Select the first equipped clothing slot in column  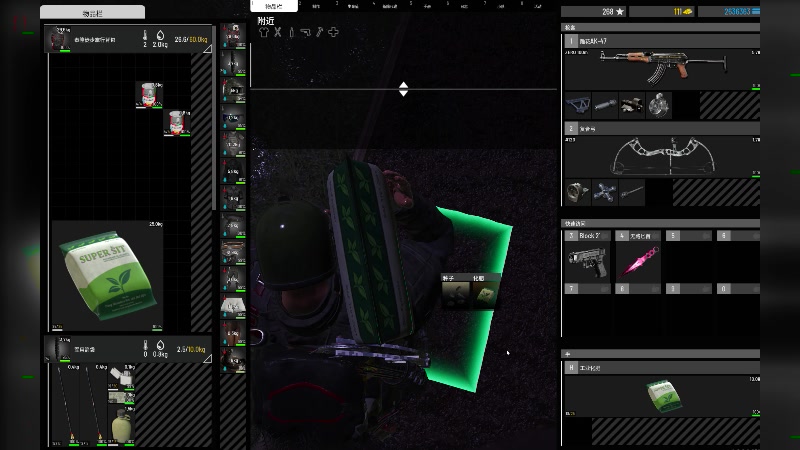pos(233,36)
